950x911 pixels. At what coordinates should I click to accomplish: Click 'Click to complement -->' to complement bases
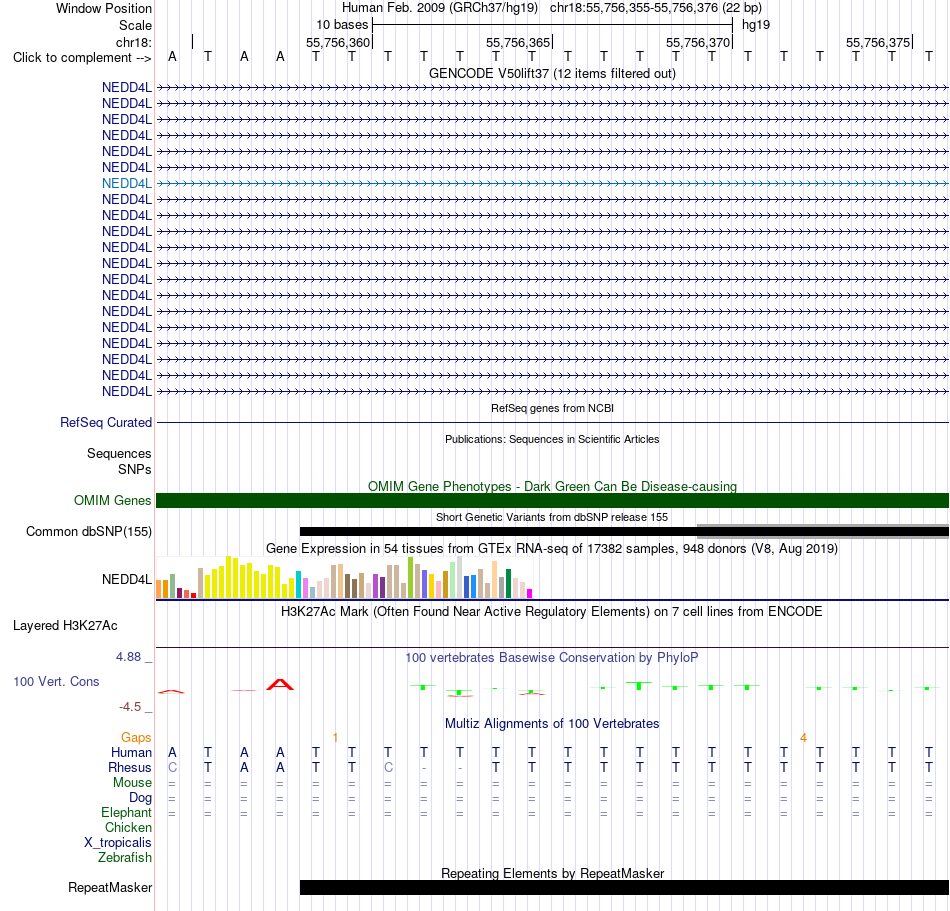[82, 58]
